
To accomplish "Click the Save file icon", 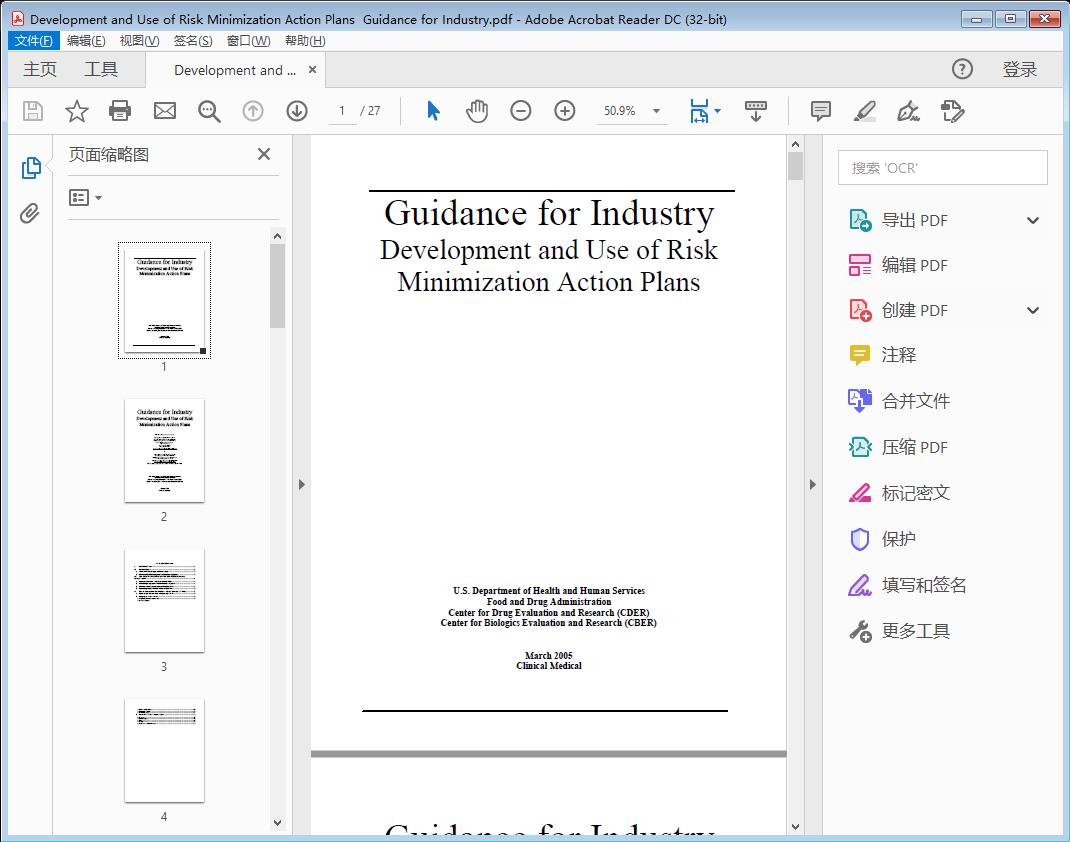I will click(31, 111).
